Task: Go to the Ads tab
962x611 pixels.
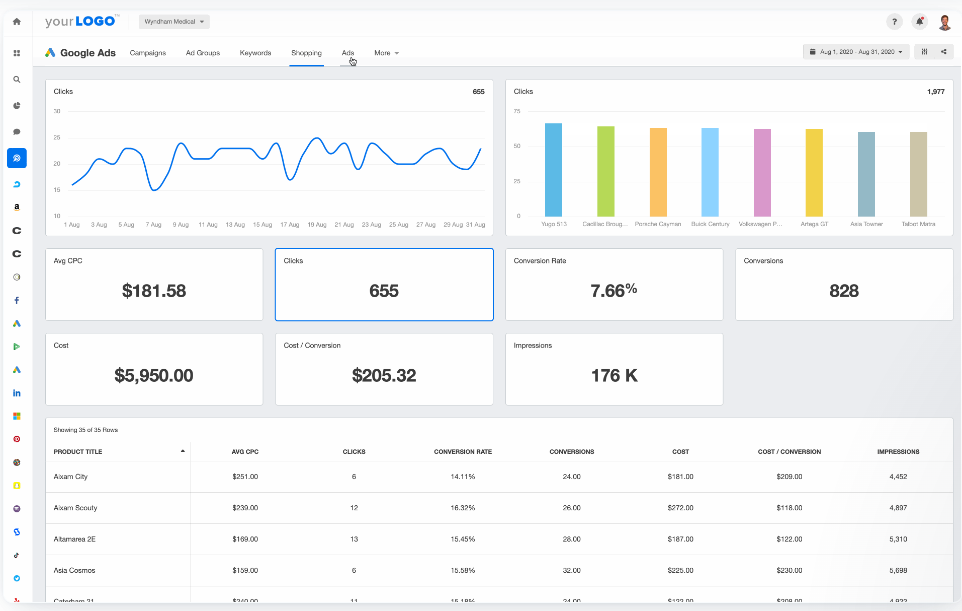Action: pyautogui.click(x=348, y=53)
